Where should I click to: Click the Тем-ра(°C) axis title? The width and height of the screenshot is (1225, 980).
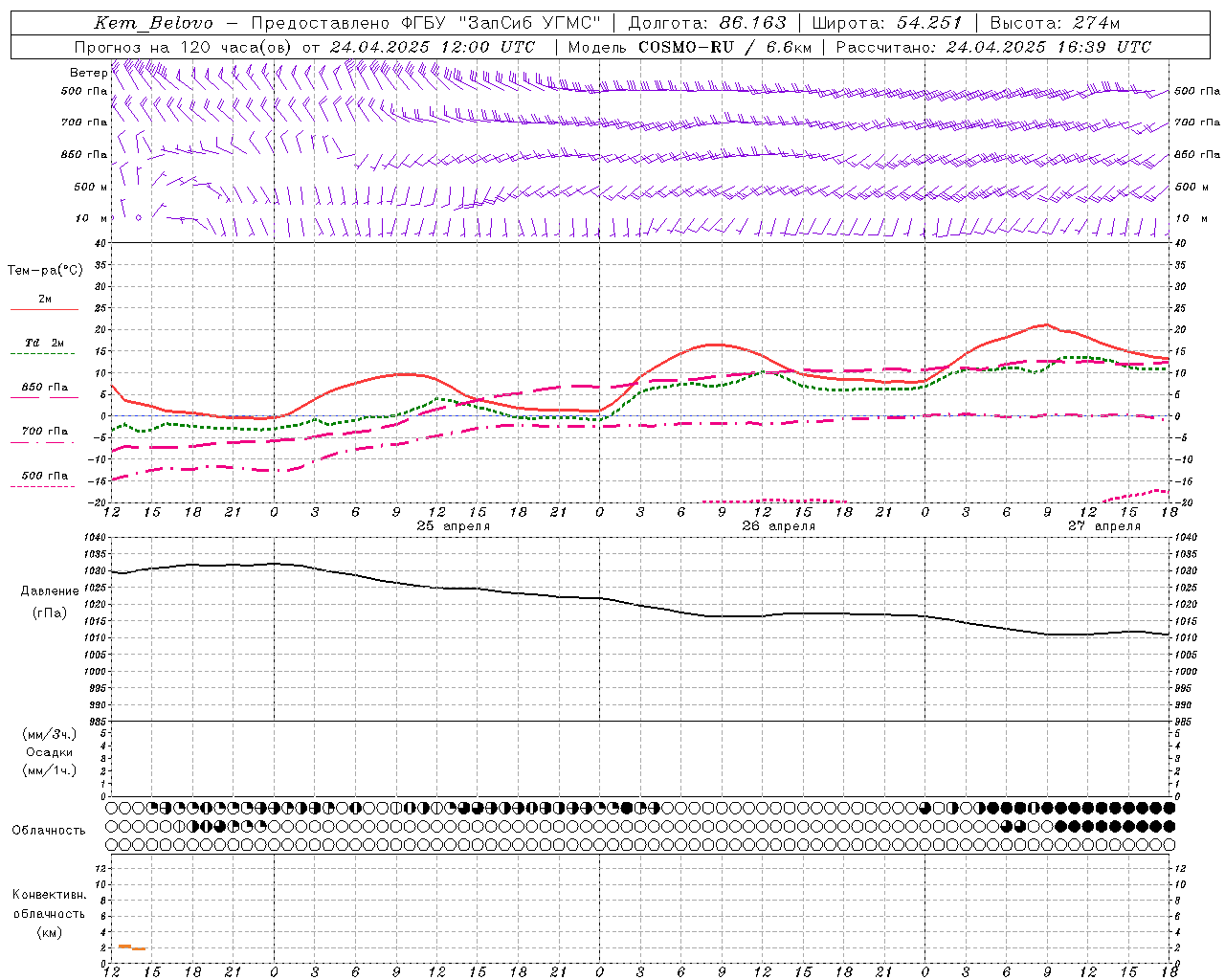pos(45,271)
